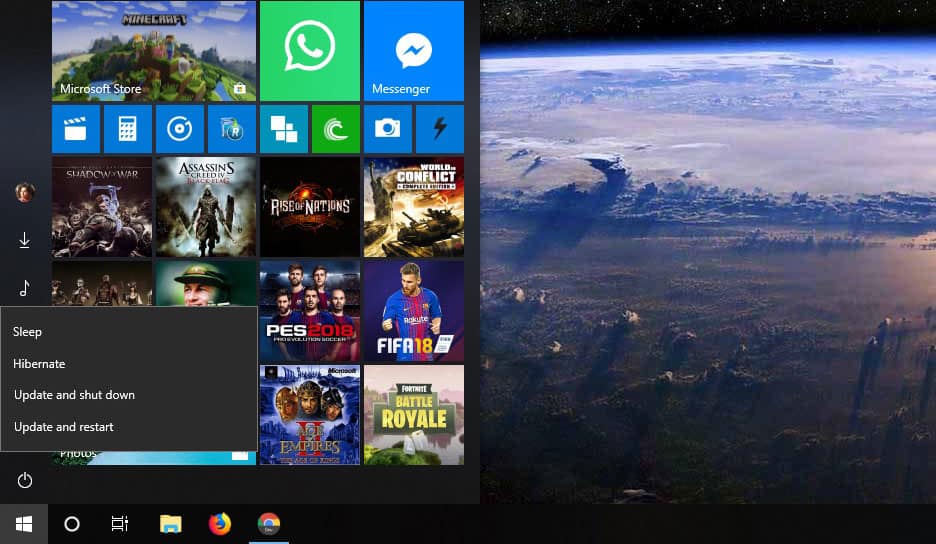Open the Messenger tile
The width and height of the screenshot is (936, 544).
tap(414, 51)
